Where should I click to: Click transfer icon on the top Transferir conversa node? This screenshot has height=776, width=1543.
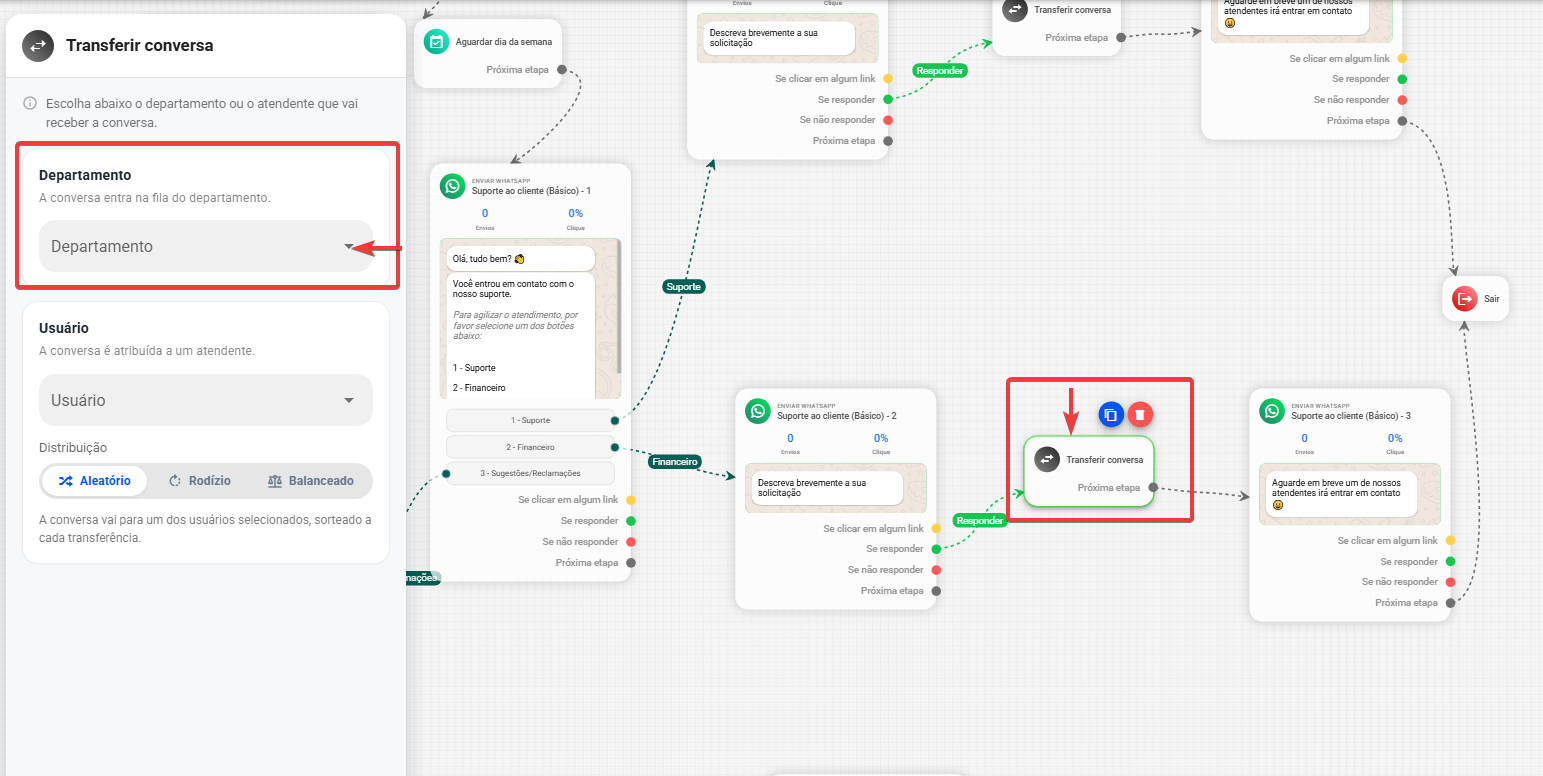[1014, 10]
